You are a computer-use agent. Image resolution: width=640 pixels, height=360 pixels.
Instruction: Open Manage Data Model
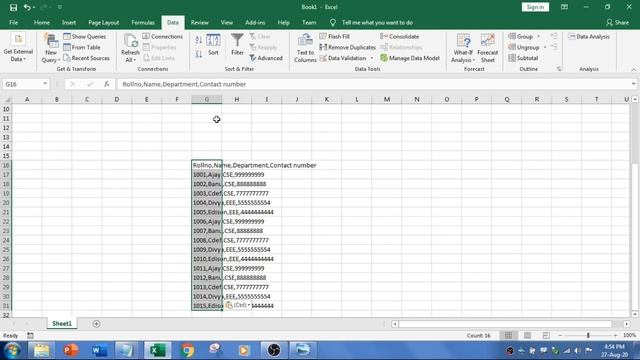410,58
